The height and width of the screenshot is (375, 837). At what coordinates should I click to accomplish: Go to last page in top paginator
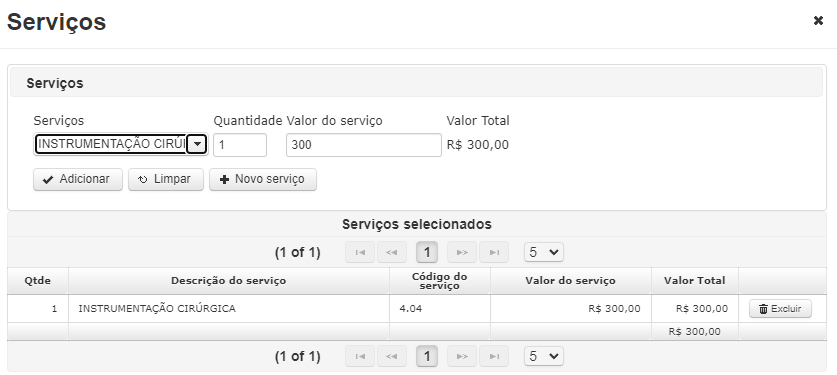tap(494, 252)
